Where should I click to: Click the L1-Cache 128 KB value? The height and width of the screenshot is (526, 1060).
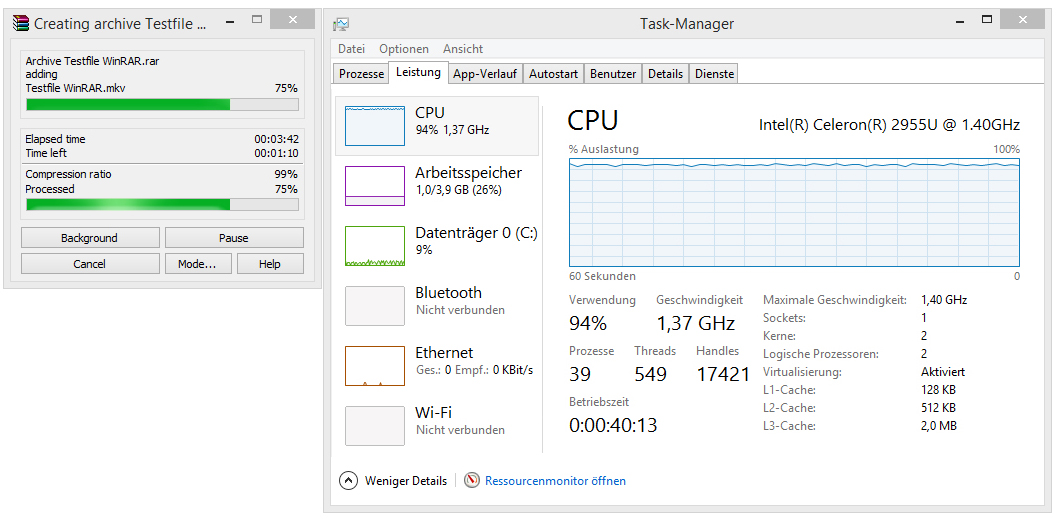coord(938,390)
